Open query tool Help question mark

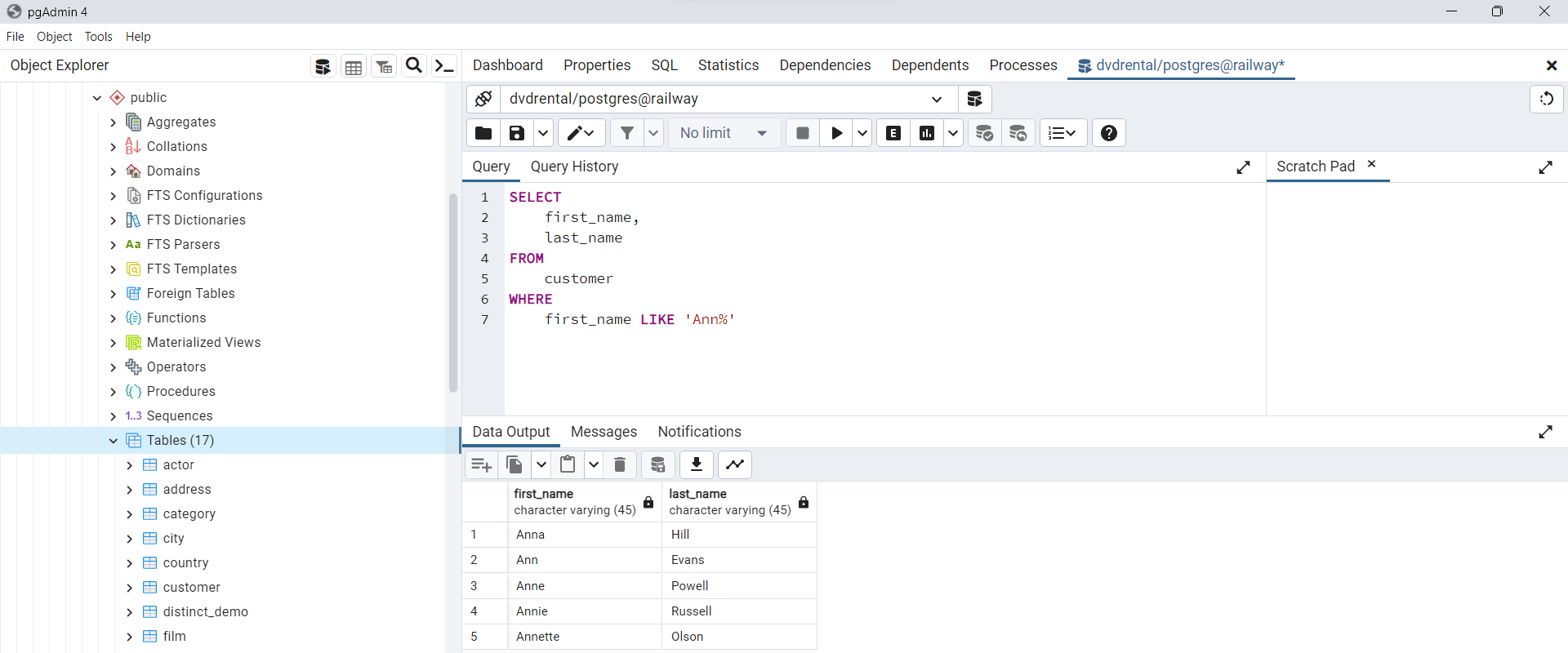[1109, 133]
